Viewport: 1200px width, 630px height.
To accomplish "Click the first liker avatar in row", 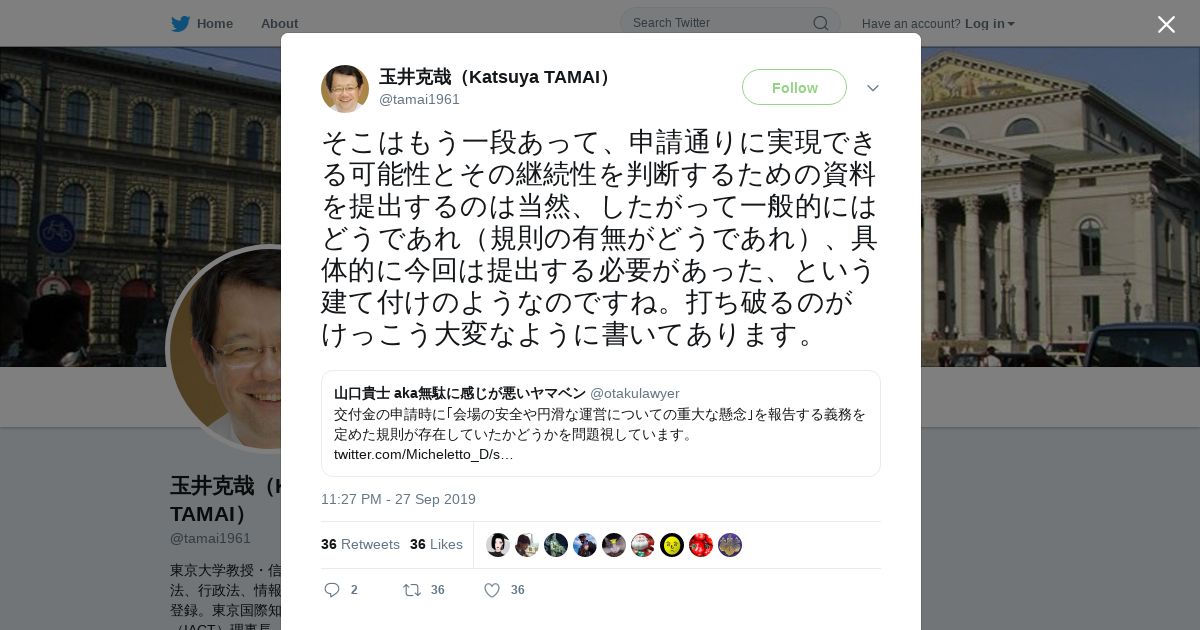I will pos(498,545).
